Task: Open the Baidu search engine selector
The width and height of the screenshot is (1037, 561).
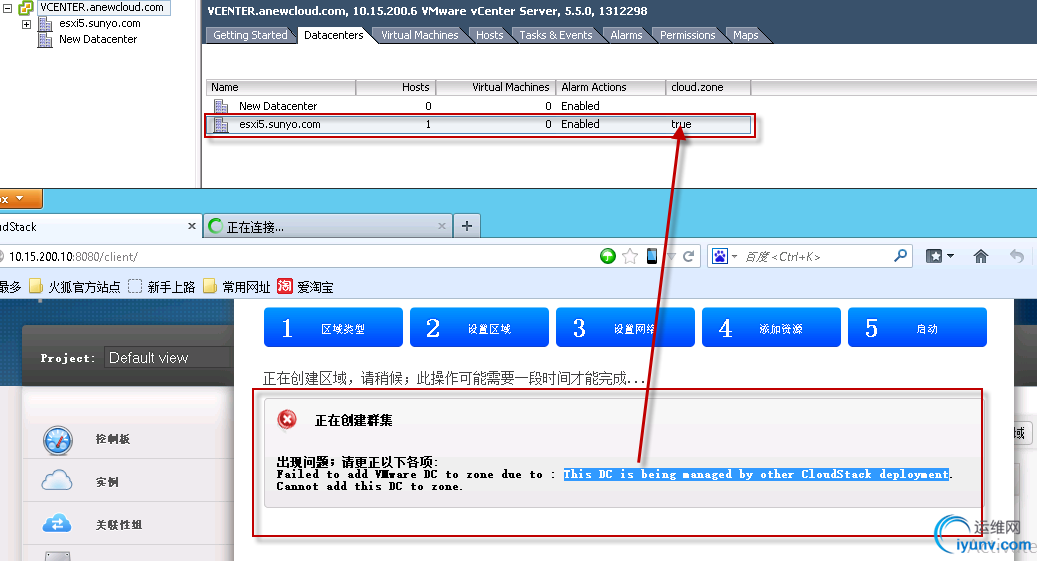Action: pos(724,256)
